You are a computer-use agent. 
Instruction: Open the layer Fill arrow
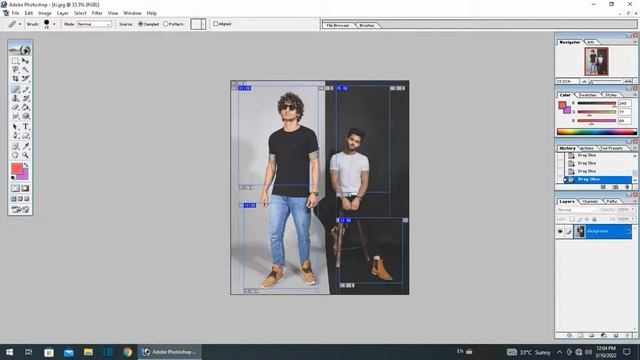[x=633, y=219]
